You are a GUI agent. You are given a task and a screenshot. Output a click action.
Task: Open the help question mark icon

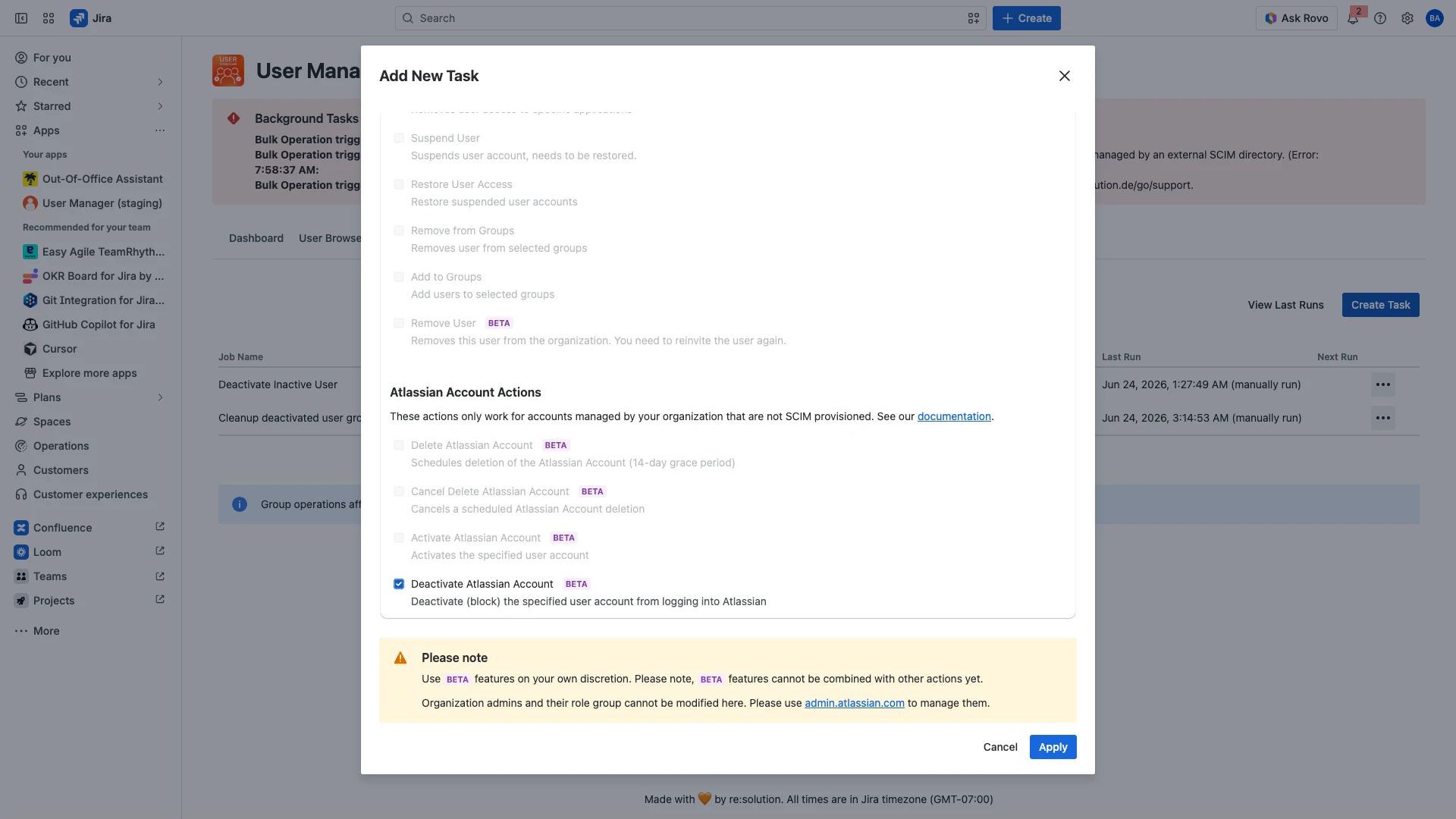(x=1380, y=18)
